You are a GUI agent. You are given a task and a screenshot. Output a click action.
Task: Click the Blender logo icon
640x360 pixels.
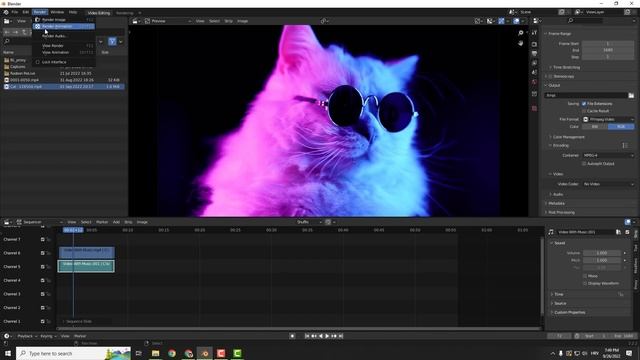pos(5,12)
